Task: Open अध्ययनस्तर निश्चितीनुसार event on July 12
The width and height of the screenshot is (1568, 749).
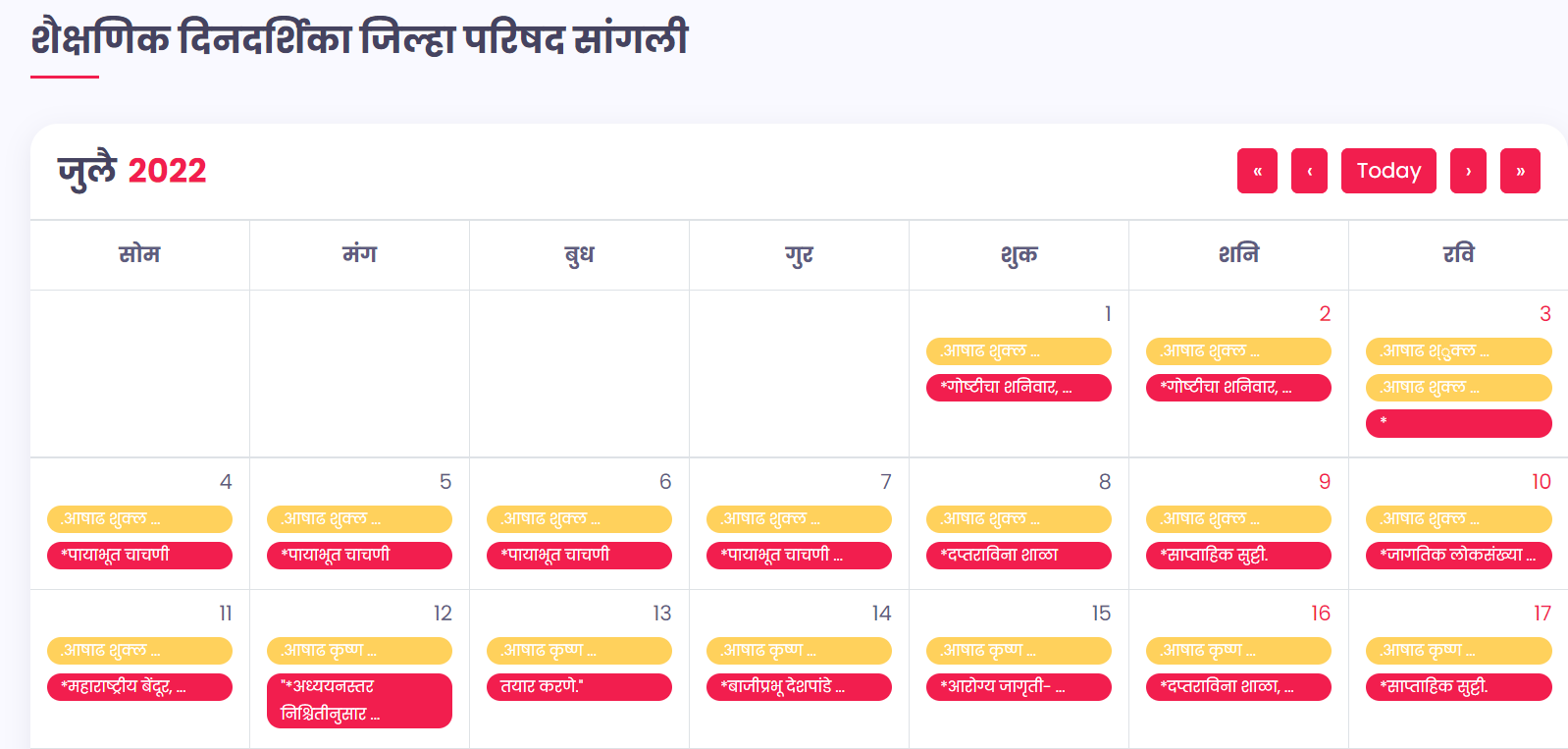Action: [x=359, y=700]
